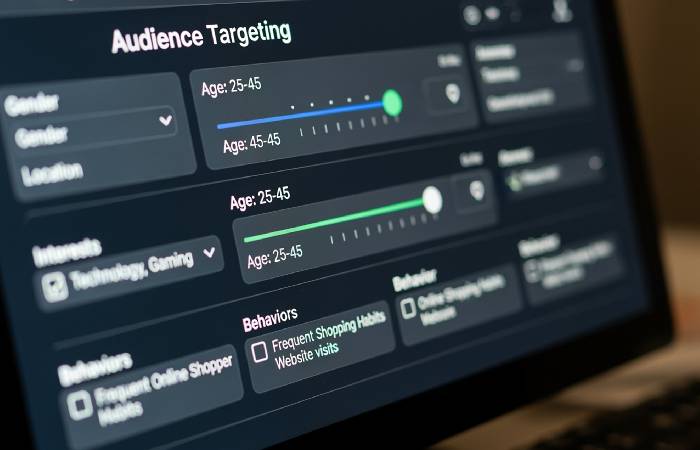Select the checkbox in the far-right behavior card
This screenshot has width=700, height=450.
point(532,268)
